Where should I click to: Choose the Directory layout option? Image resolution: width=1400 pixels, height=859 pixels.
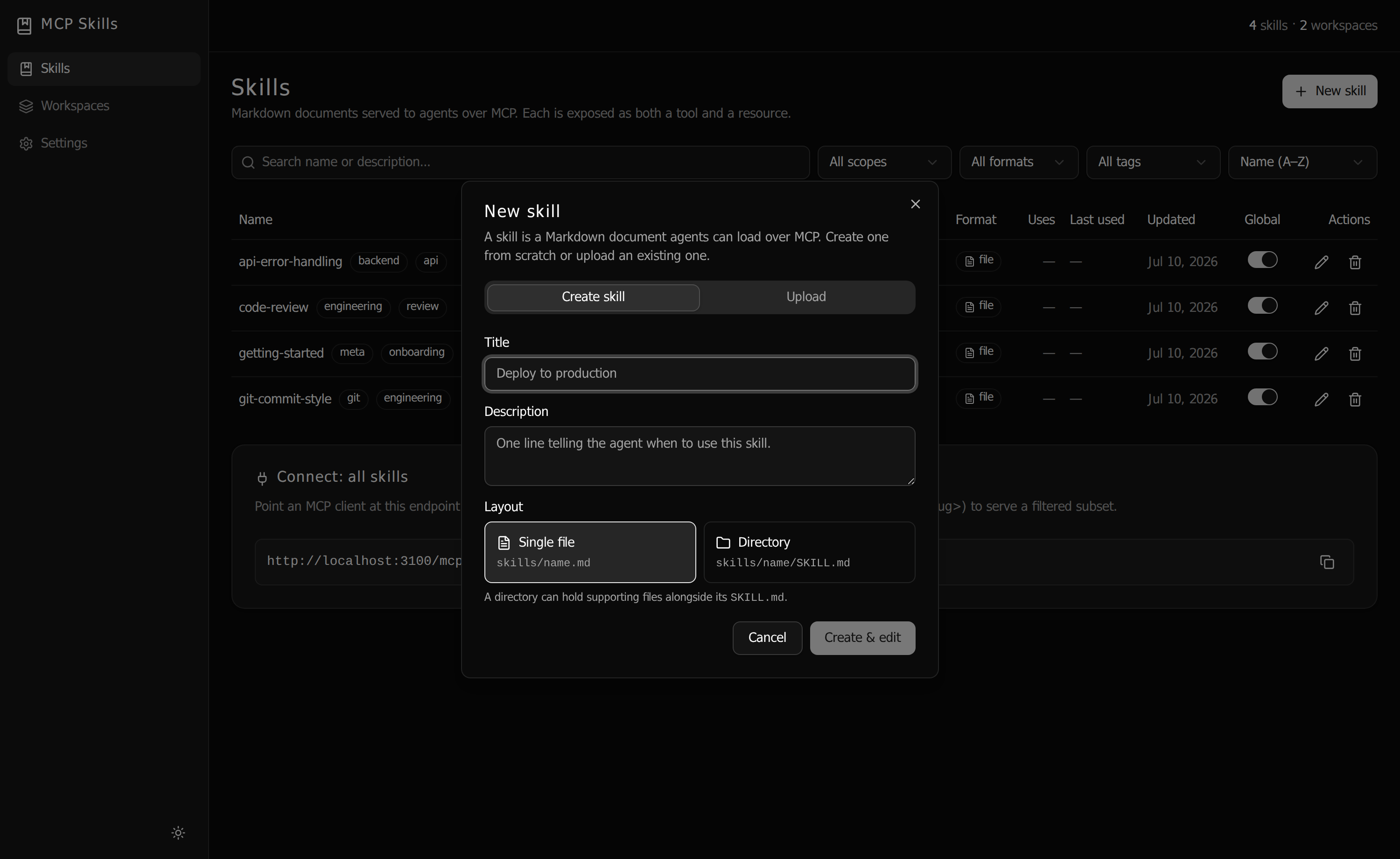809,552
